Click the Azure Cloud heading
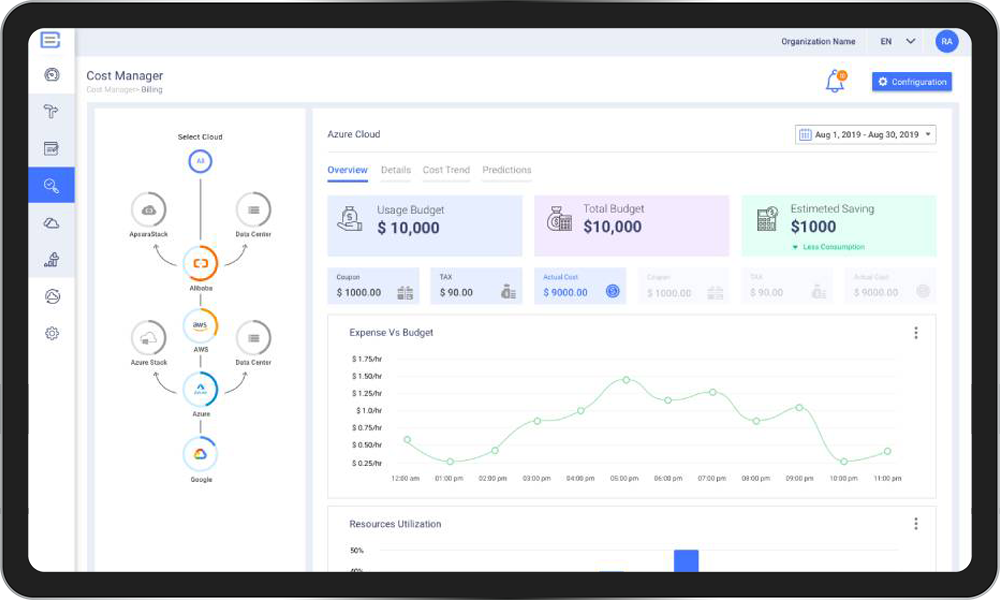Viewport: 1000px width, 600px height. (x=354, y=135)
